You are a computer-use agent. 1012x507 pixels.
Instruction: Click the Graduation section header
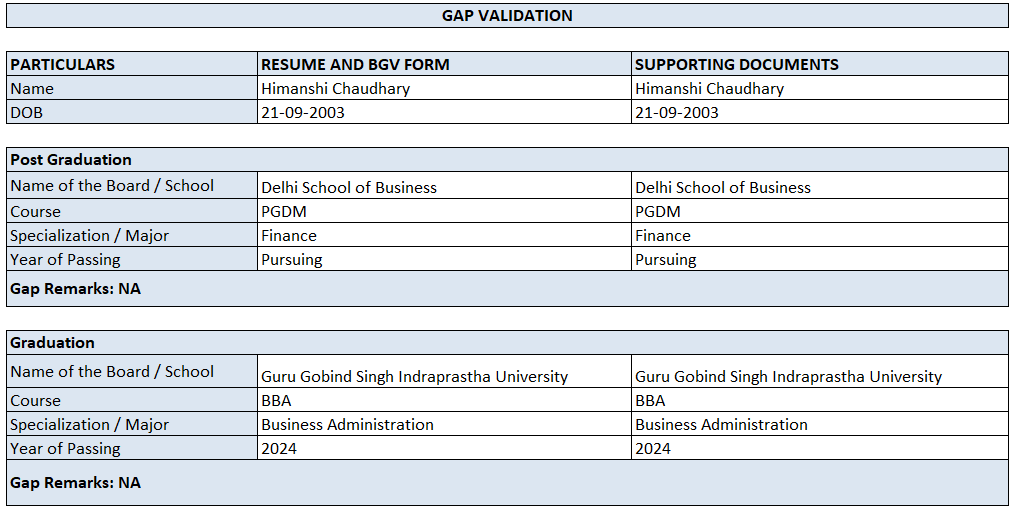(53, 343)
